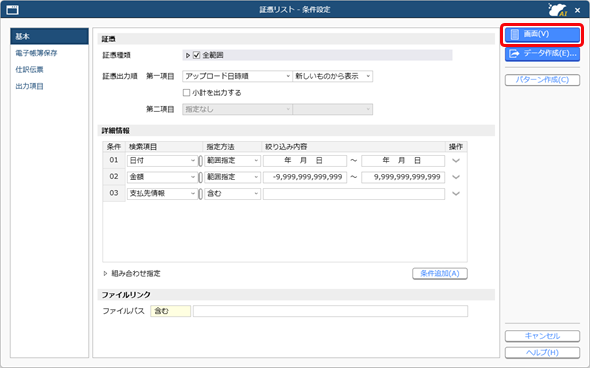Viewport: 590px width, 368px height.
Task: Click the AI assistant cloud icon
Action: pos(558,10)
